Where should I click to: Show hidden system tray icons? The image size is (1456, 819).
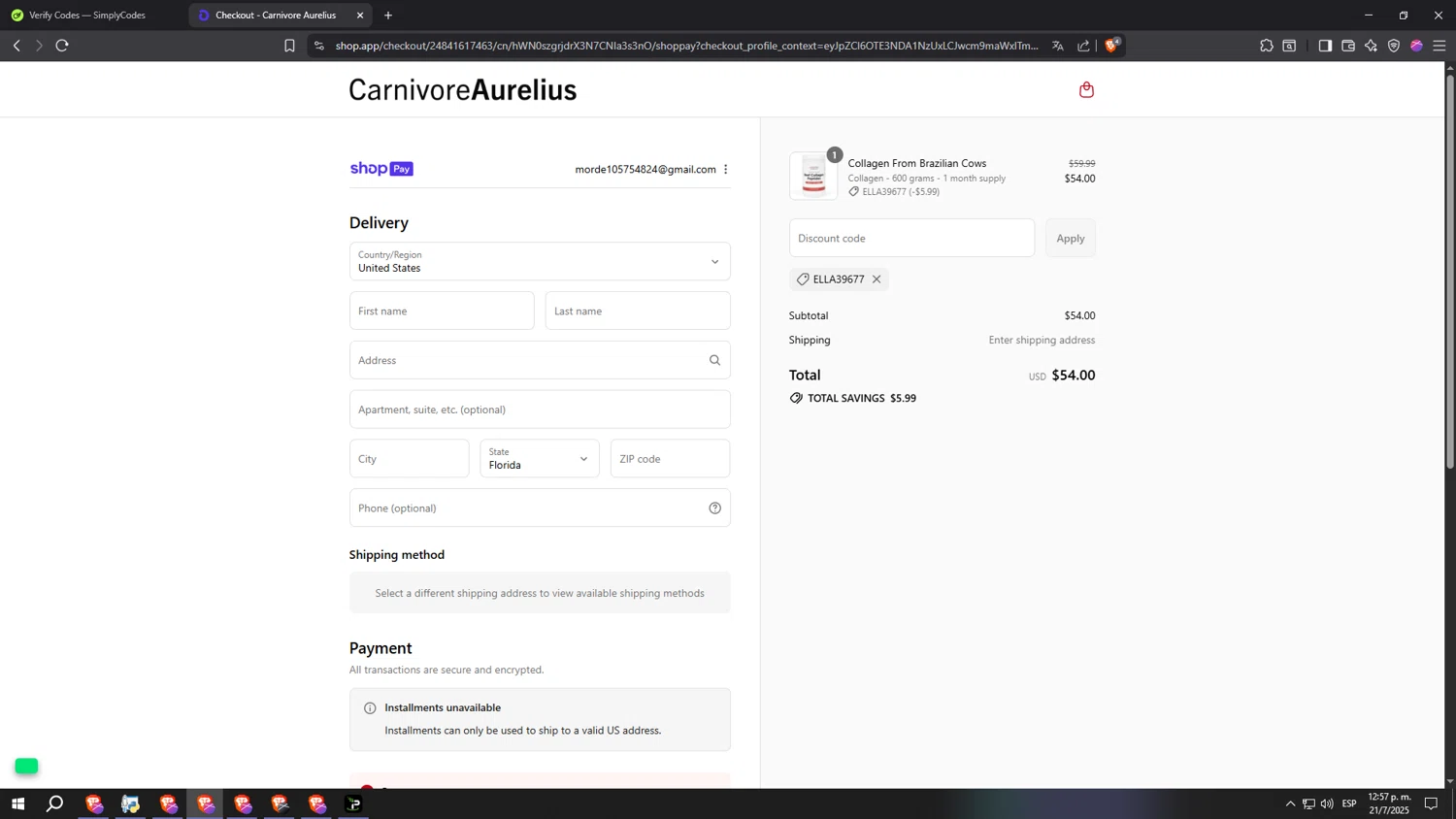coord(1290,803)
